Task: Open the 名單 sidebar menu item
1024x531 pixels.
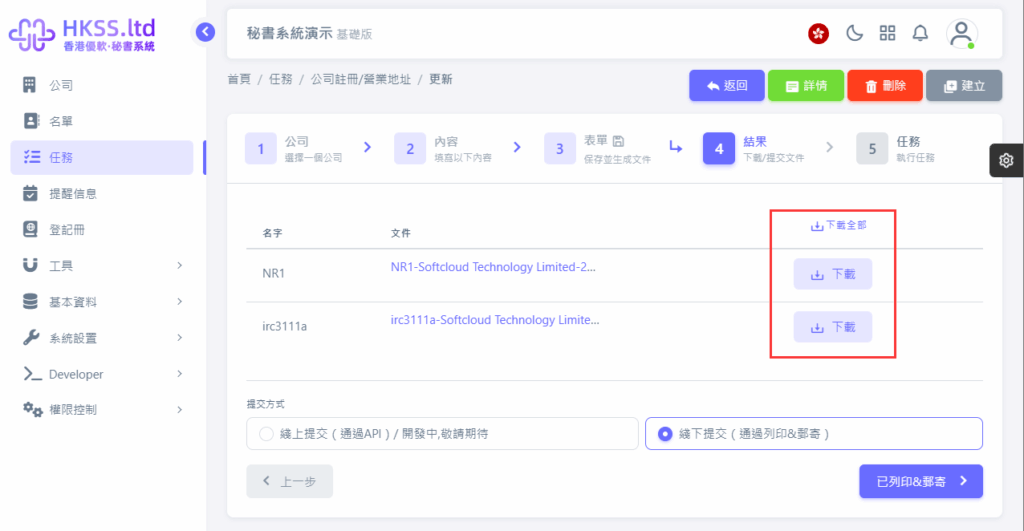Action: [x=102, y=121]
